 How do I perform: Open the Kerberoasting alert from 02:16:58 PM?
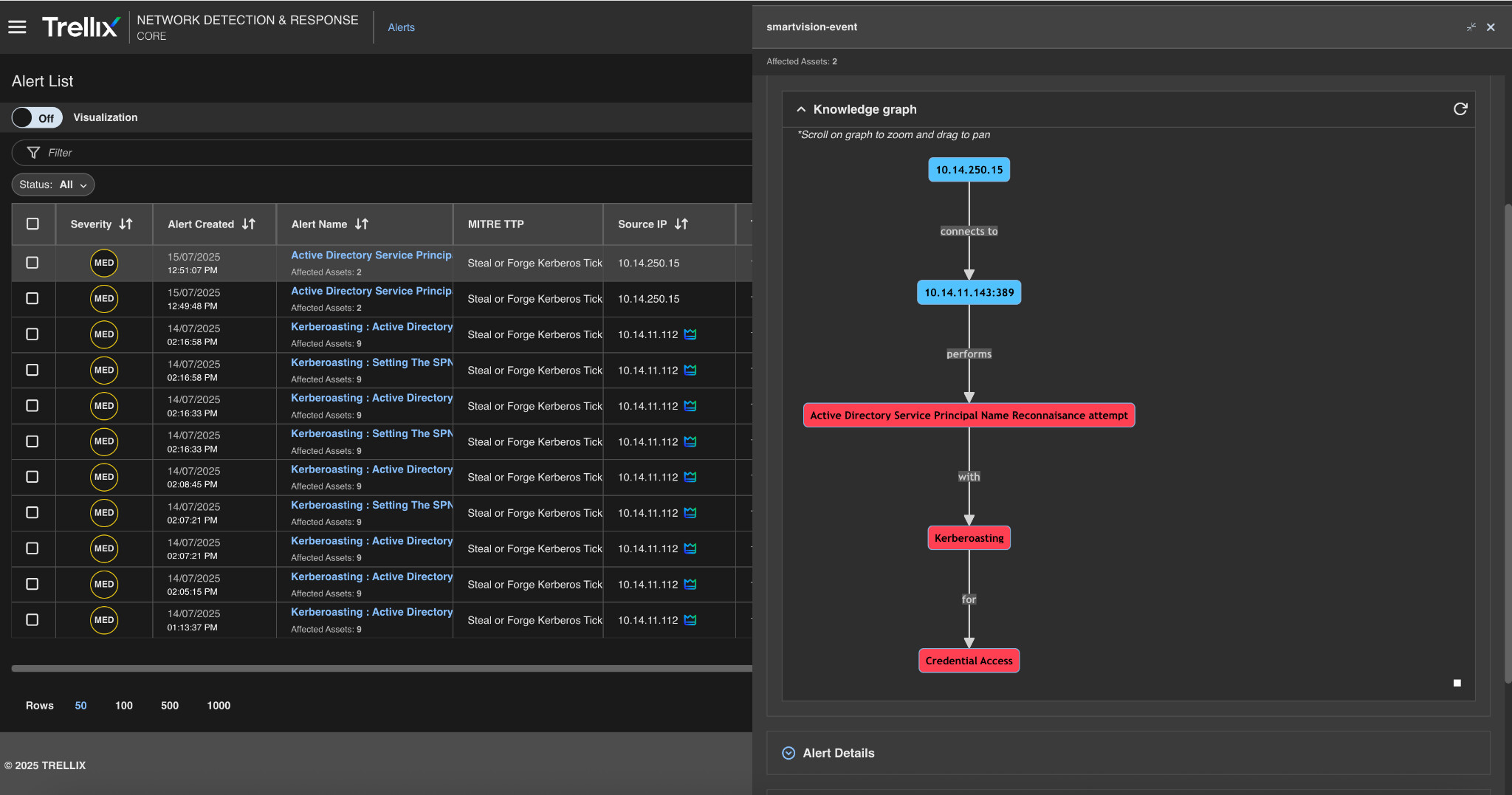(371, 327)
